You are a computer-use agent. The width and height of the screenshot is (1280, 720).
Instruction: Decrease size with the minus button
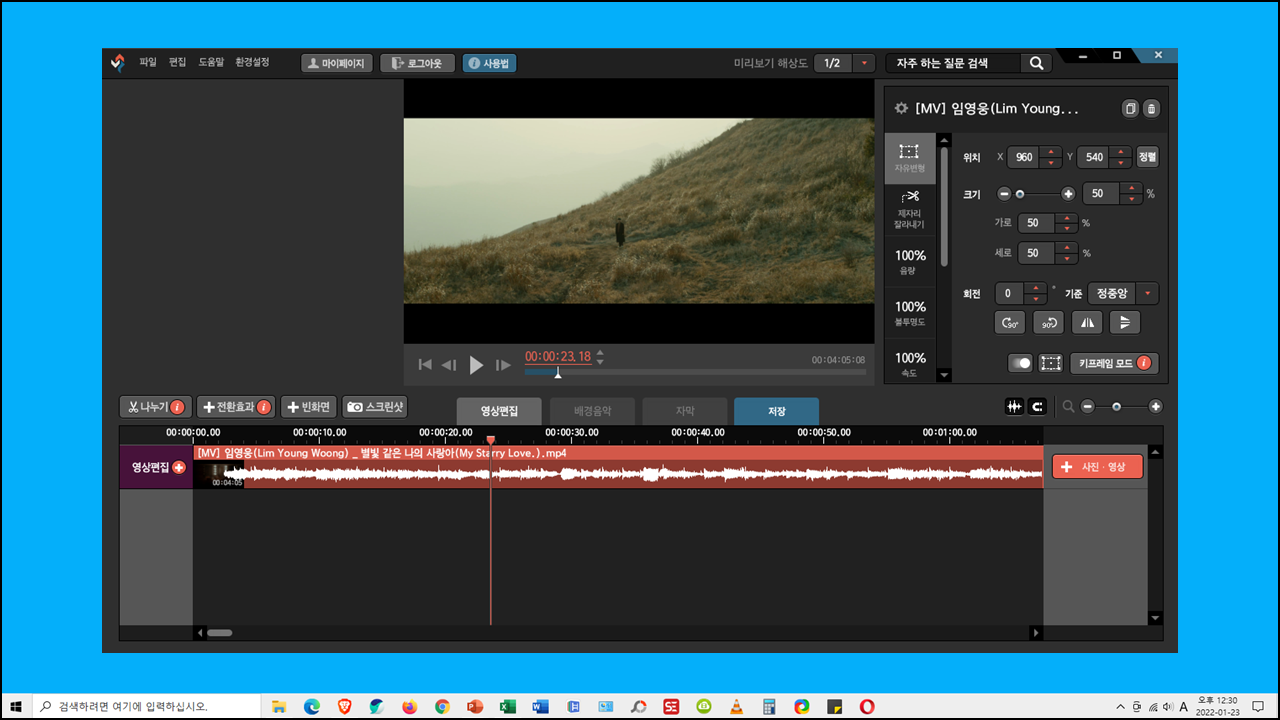tap(1004, 193)
